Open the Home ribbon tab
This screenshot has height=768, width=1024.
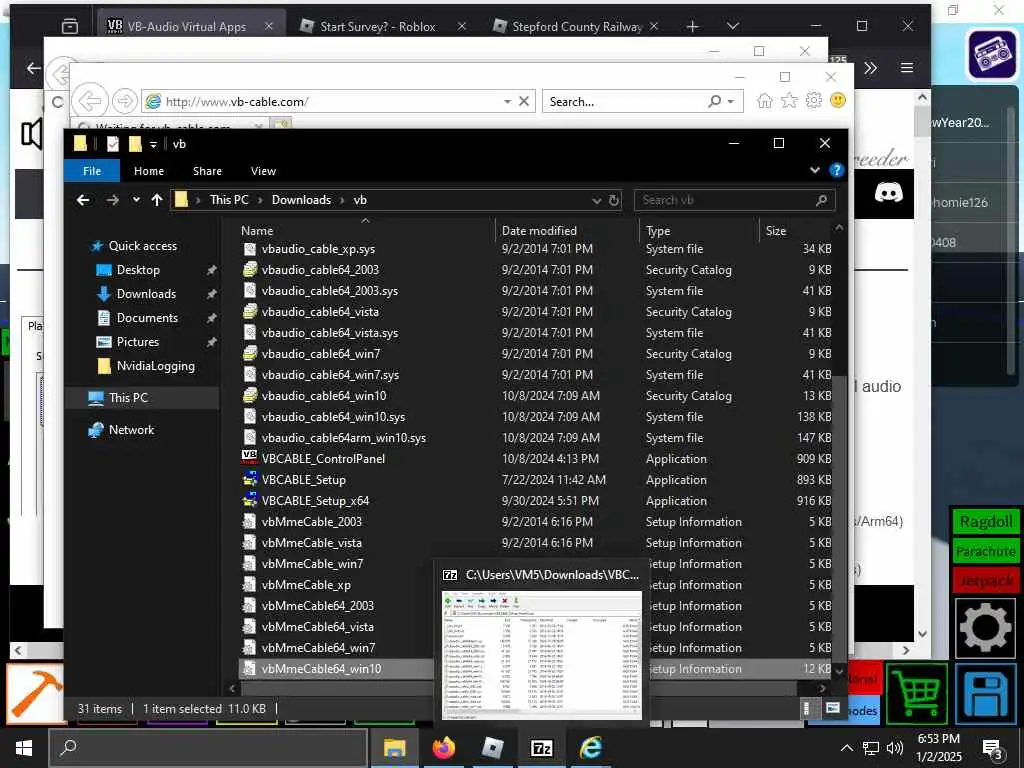tap(149, 171)
